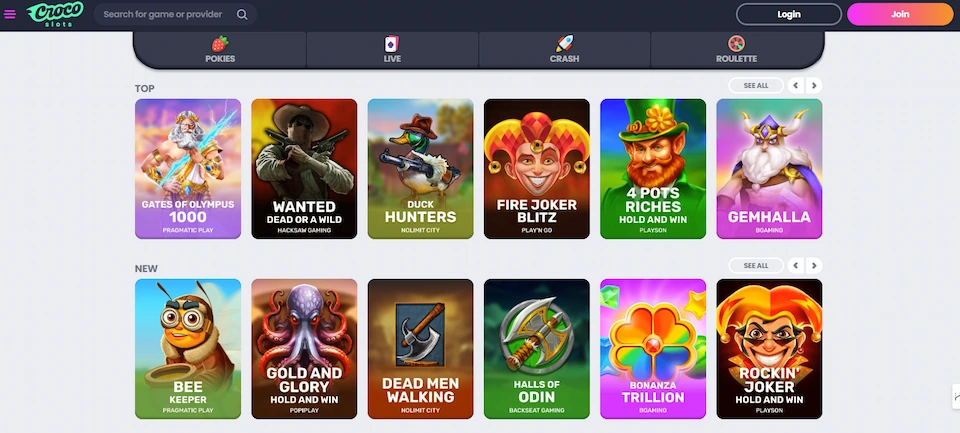Screen dimensions: 960x433
Task: Go to next New games arrow
Action: point(814,266)
